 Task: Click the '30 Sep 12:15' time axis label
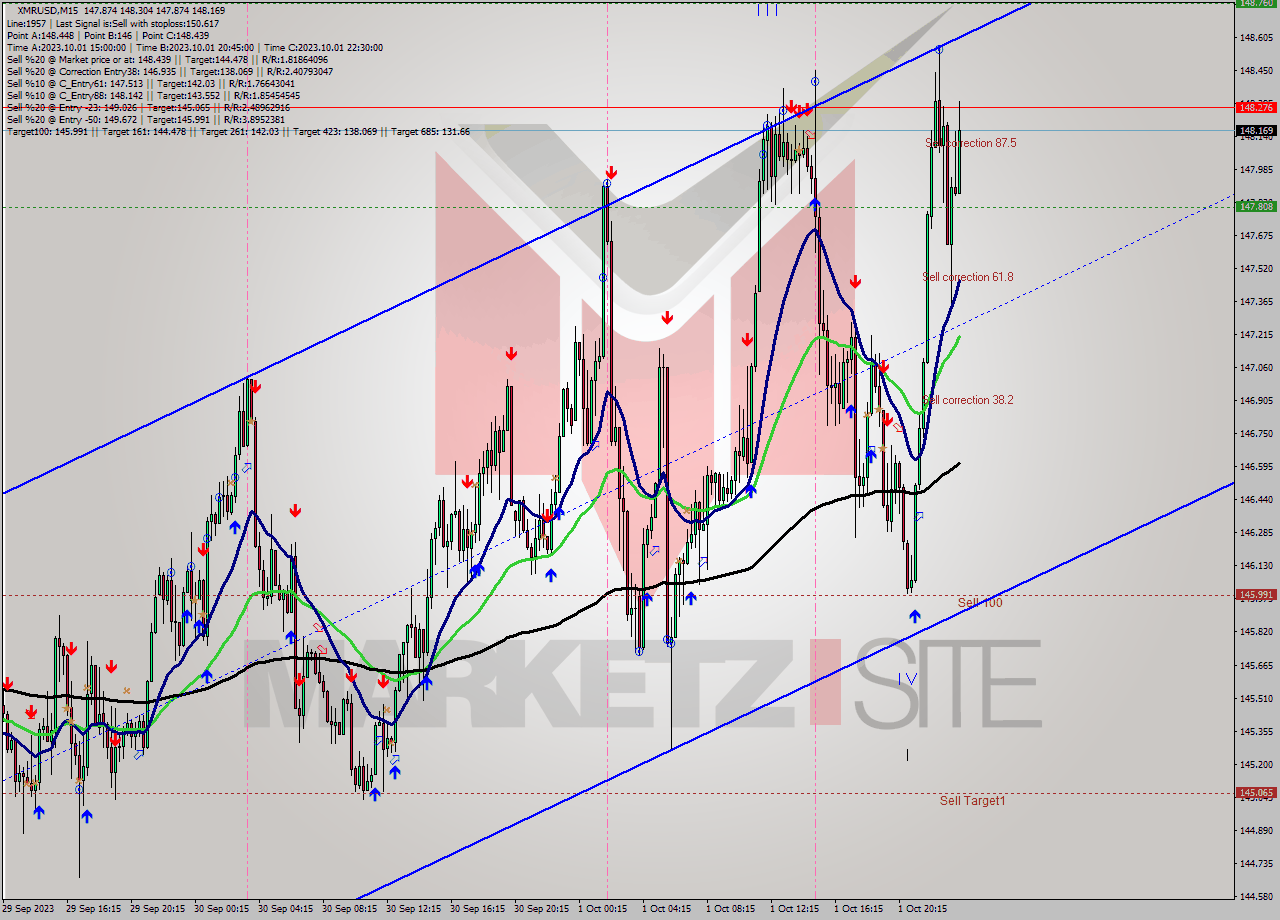413,909
